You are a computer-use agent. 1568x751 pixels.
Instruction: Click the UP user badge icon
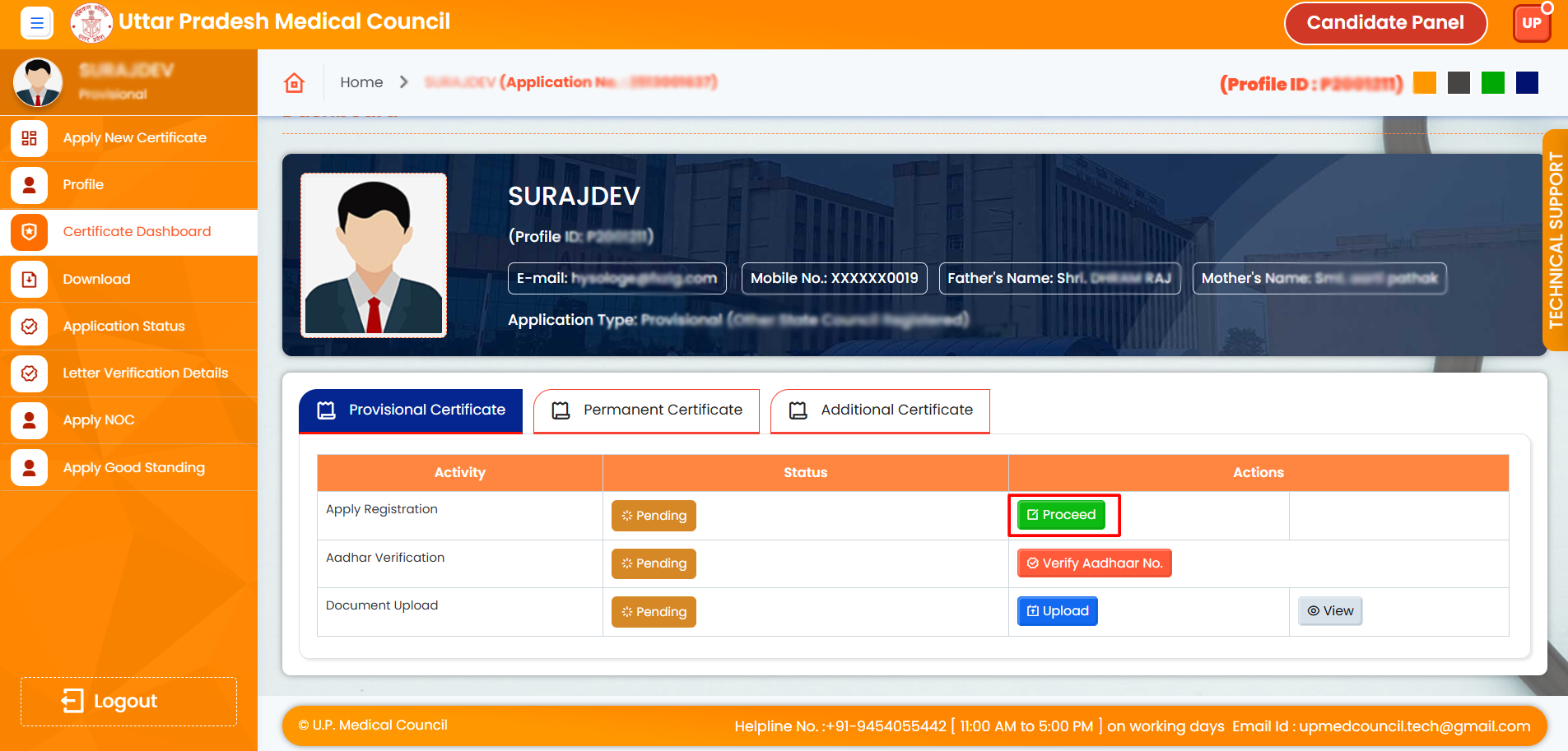click(x=1531, y=23)
